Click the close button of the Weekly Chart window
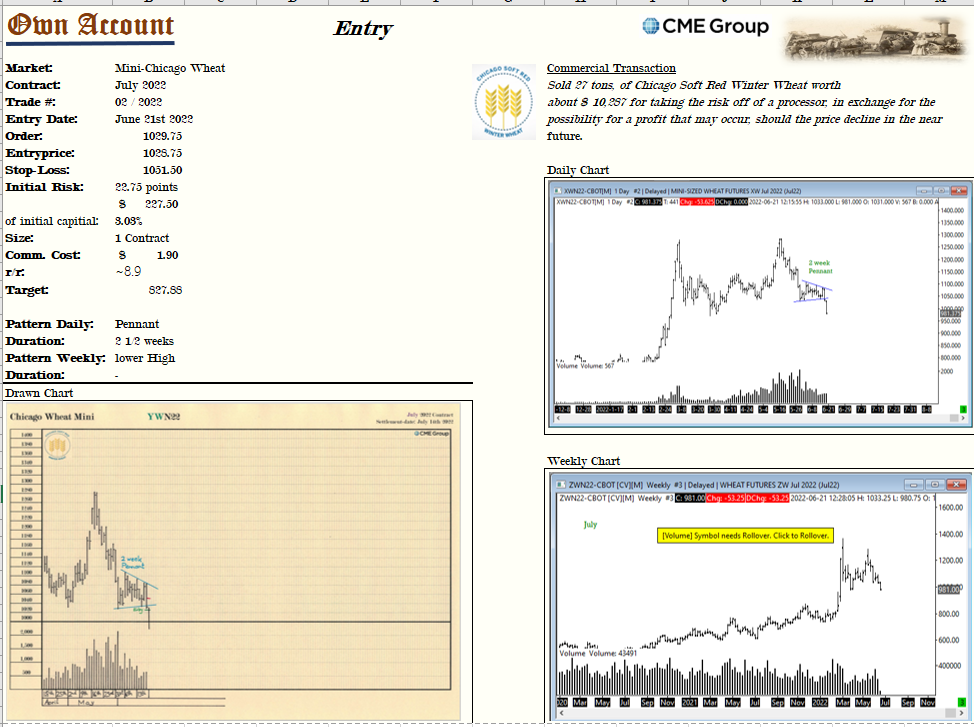This screenshot has width=974, height=727. click(x=958, y=484)
